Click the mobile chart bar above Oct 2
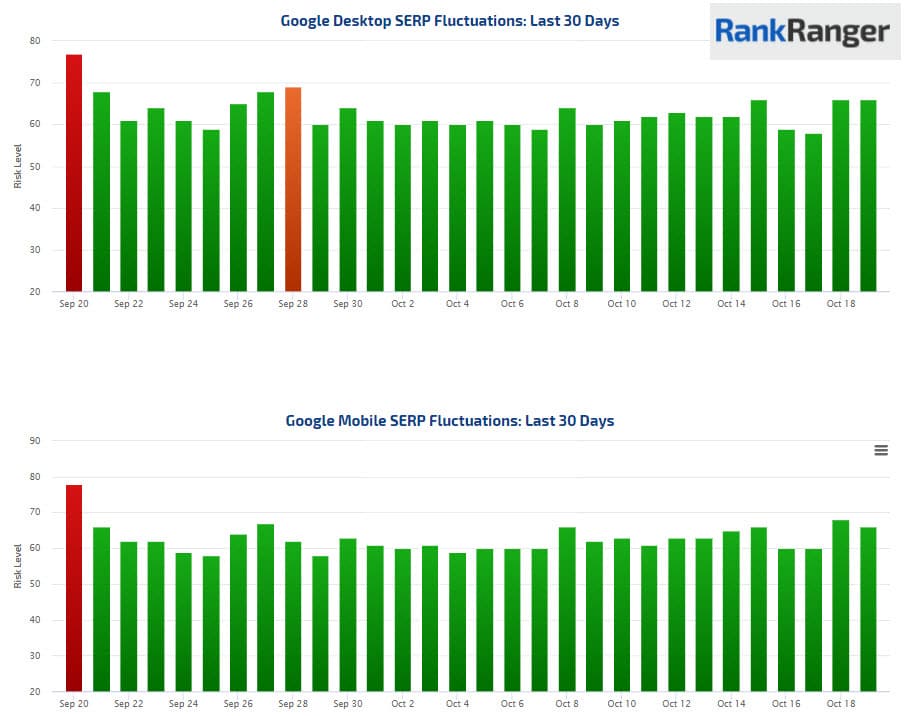The width and height of the screenshot is (904, 716). pos(402,620)
